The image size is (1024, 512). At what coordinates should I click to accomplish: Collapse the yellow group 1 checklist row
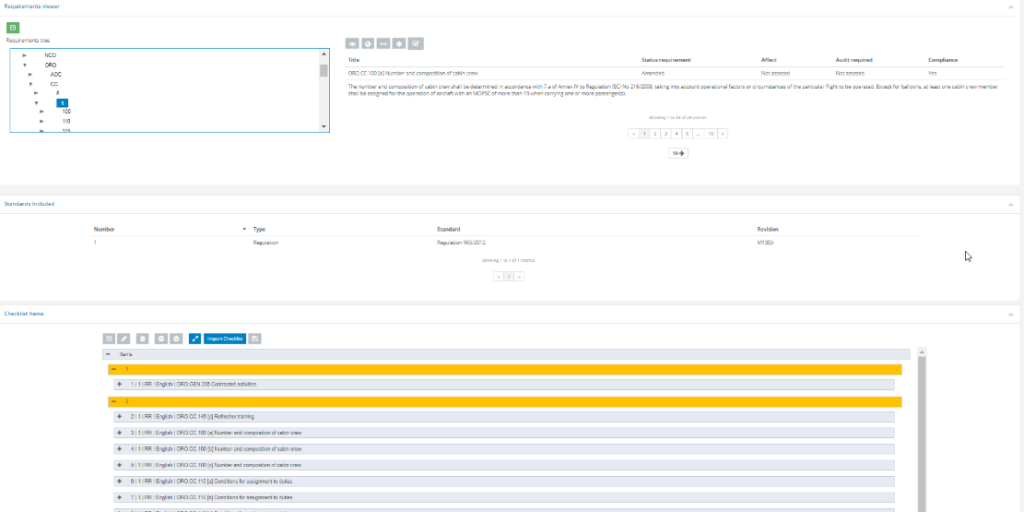(113, 369)
